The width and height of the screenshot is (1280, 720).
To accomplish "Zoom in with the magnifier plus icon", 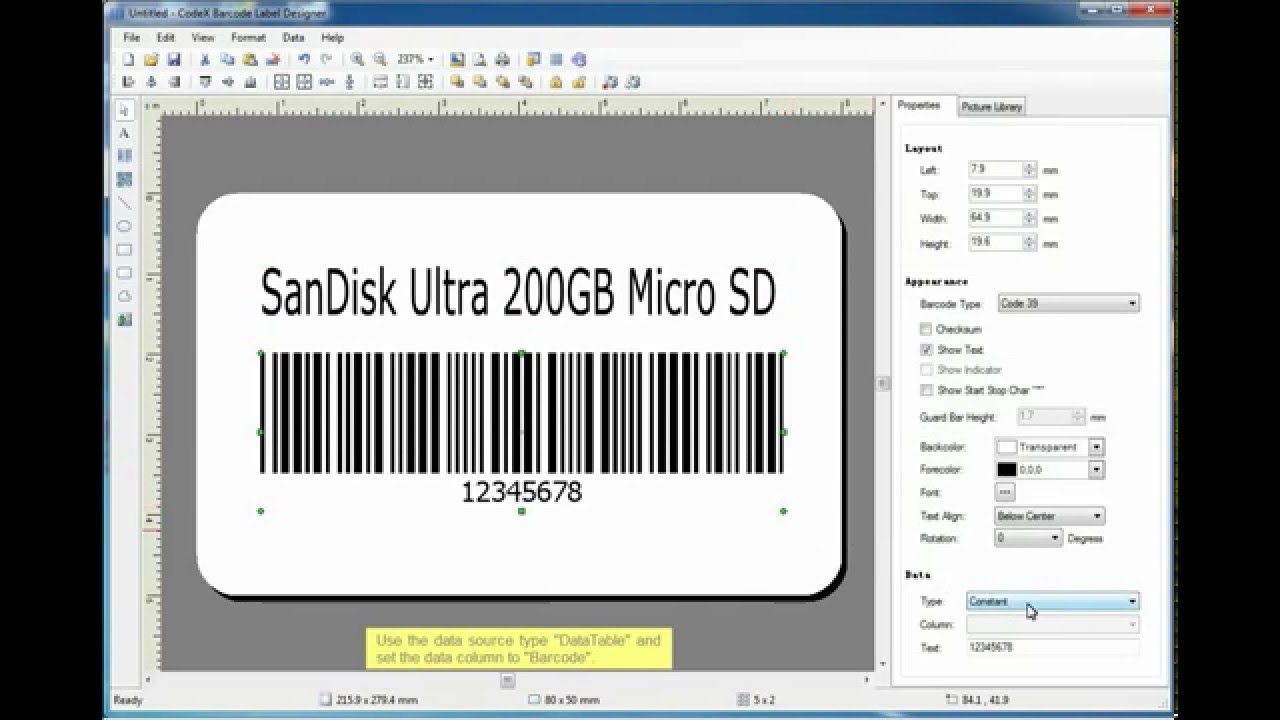I will pos(357,60).
